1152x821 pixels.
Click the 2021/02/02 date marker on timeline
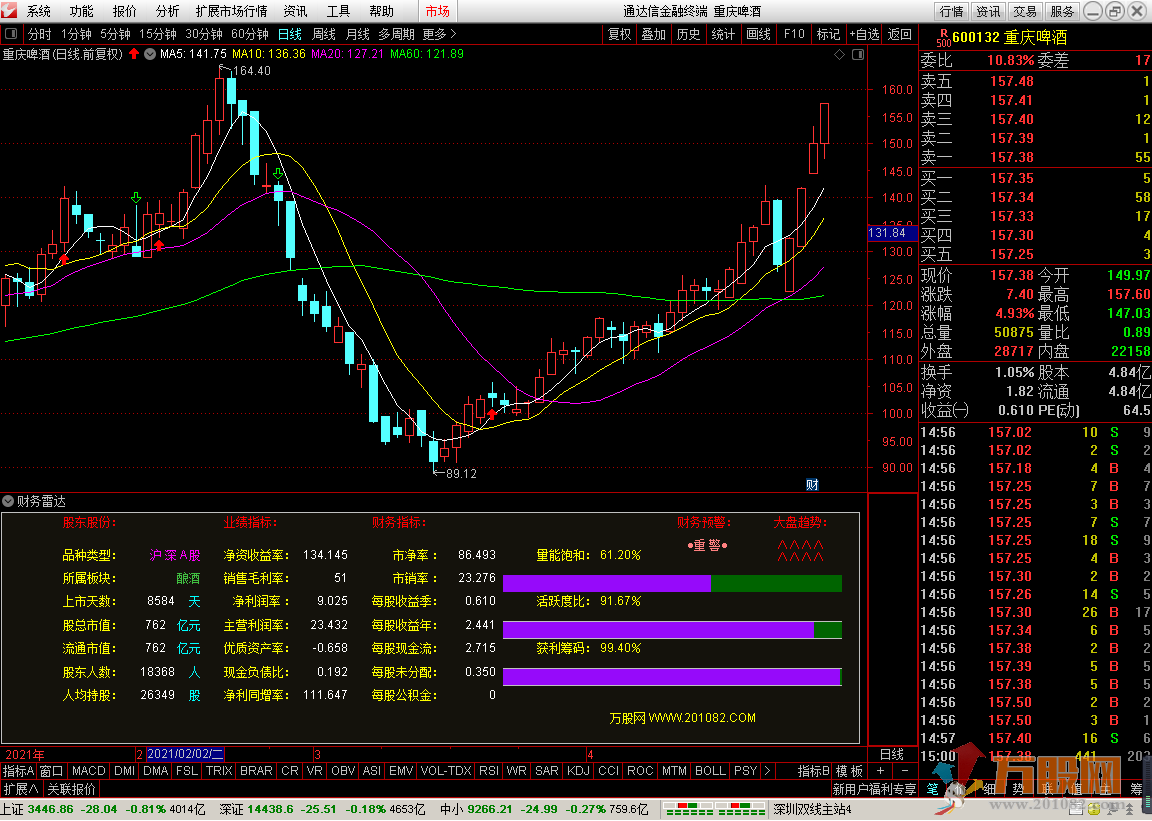186,754
